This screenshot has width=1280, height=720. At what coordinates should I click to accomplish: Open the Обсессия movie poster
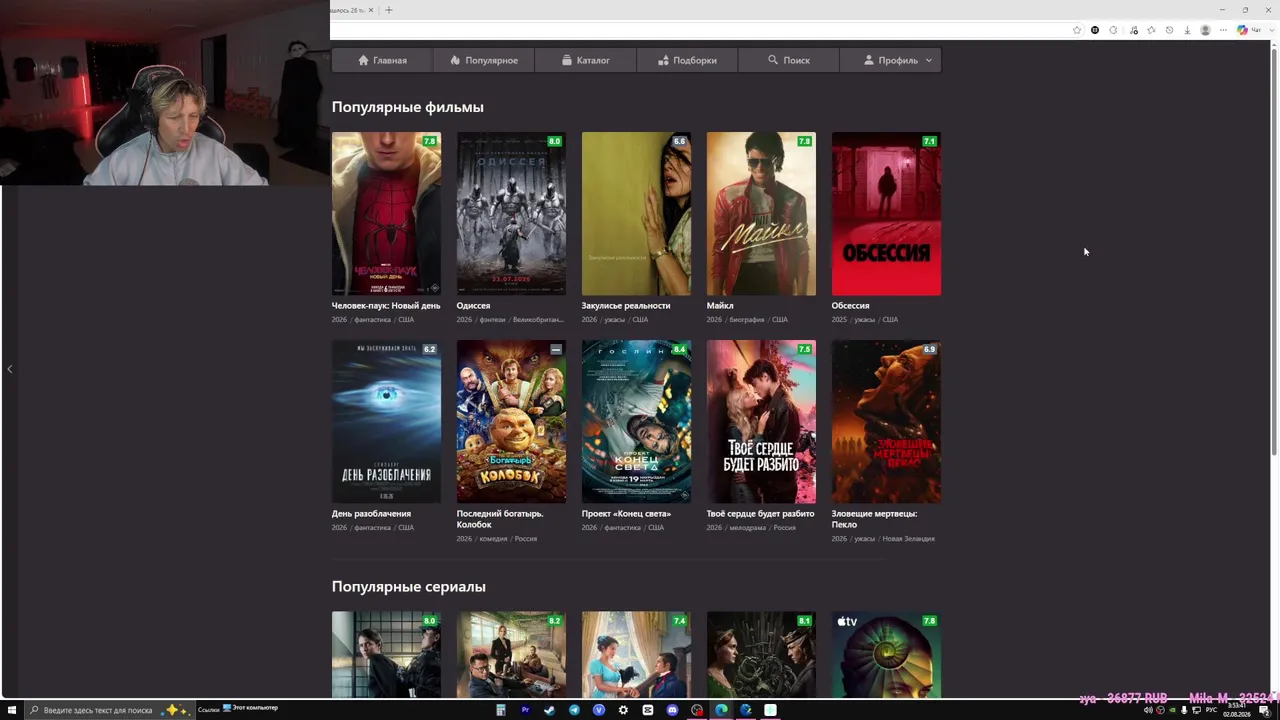tap(886, 214)
